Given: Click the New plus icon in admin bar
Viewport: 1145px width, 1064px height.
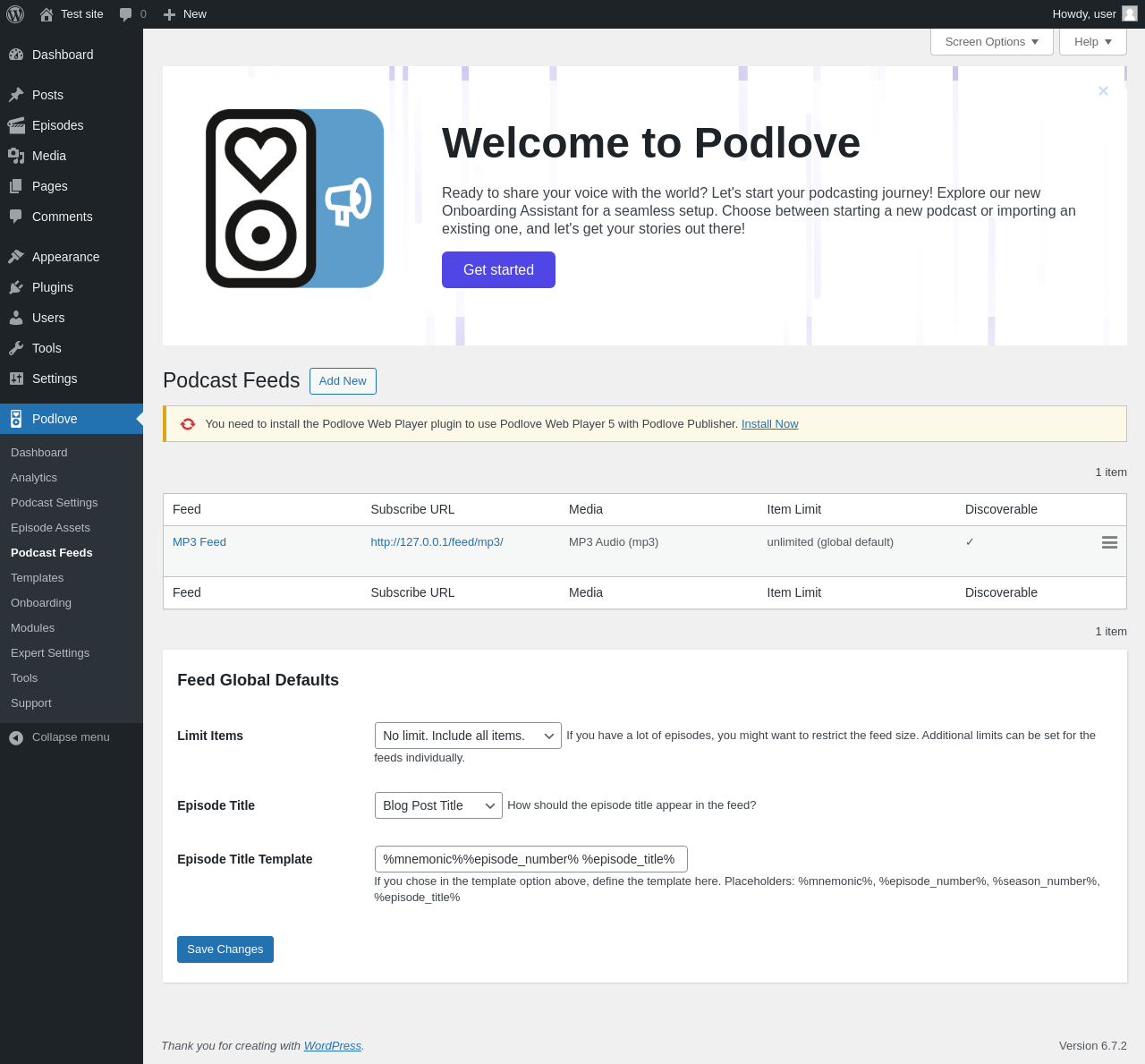Looking at the screenshot, I should [169, 14].
